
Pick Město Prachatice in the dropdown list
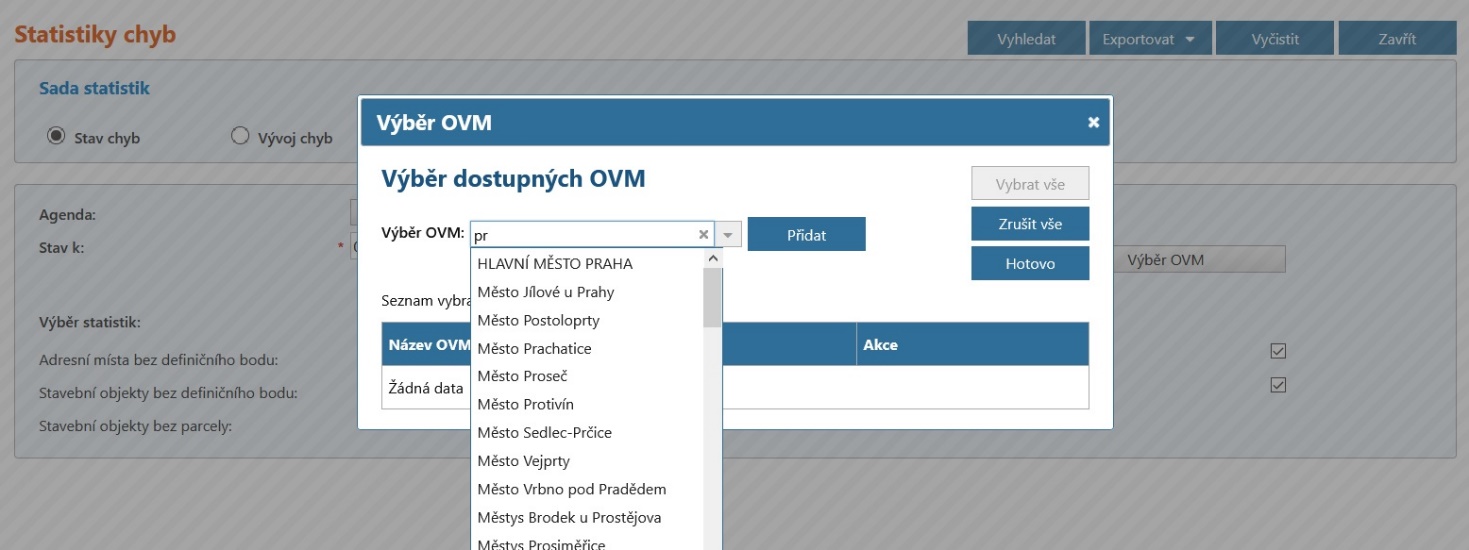pyautogui.click(x=534, y=349)
